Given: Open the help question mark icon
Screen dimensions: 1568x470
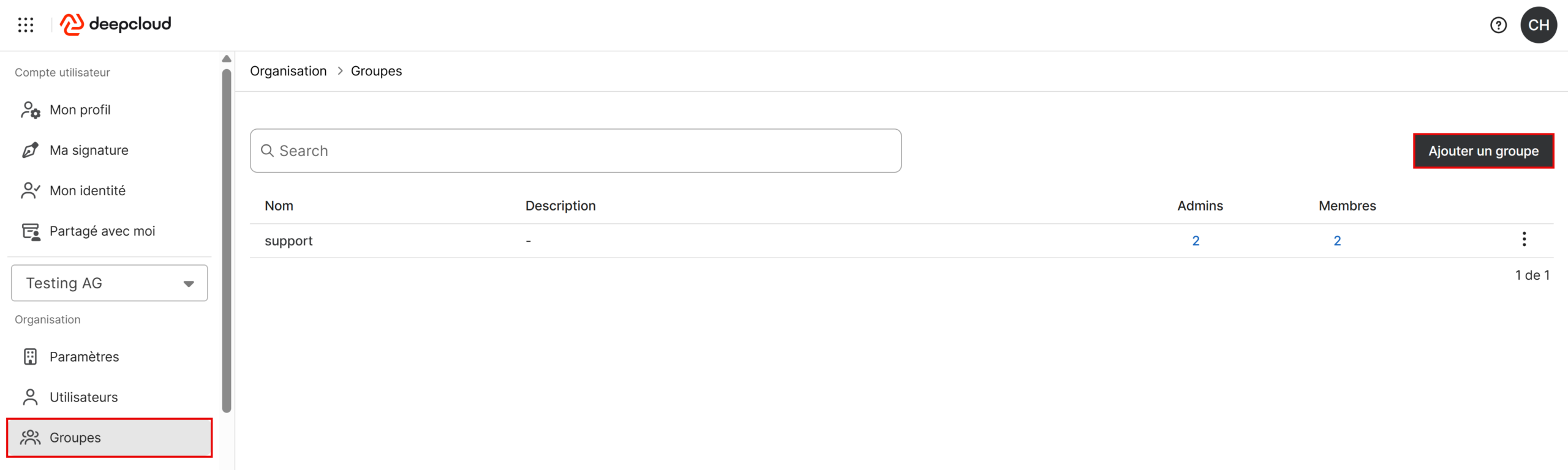Looking at the screenshot, I should (1498, 25).
